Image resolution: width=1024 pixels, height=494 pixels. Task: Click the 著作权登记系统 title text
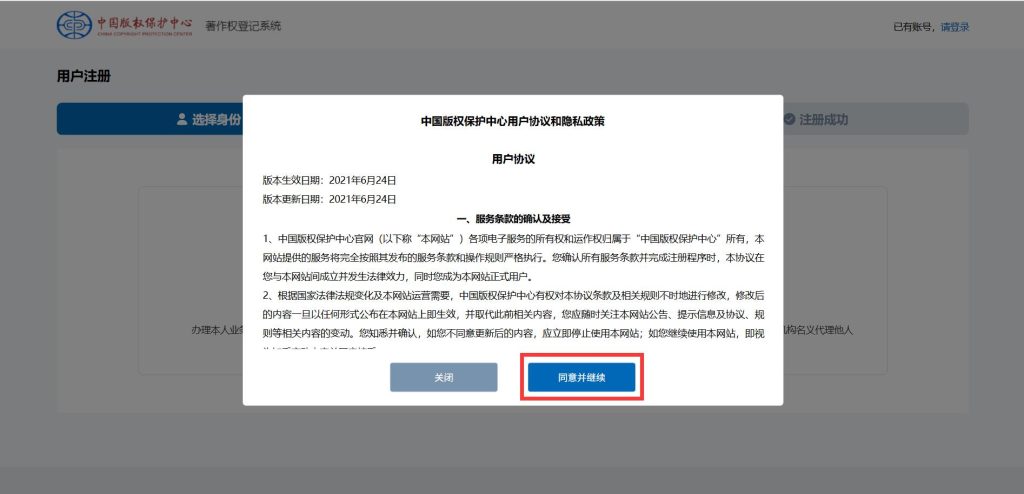click(243, 26)
